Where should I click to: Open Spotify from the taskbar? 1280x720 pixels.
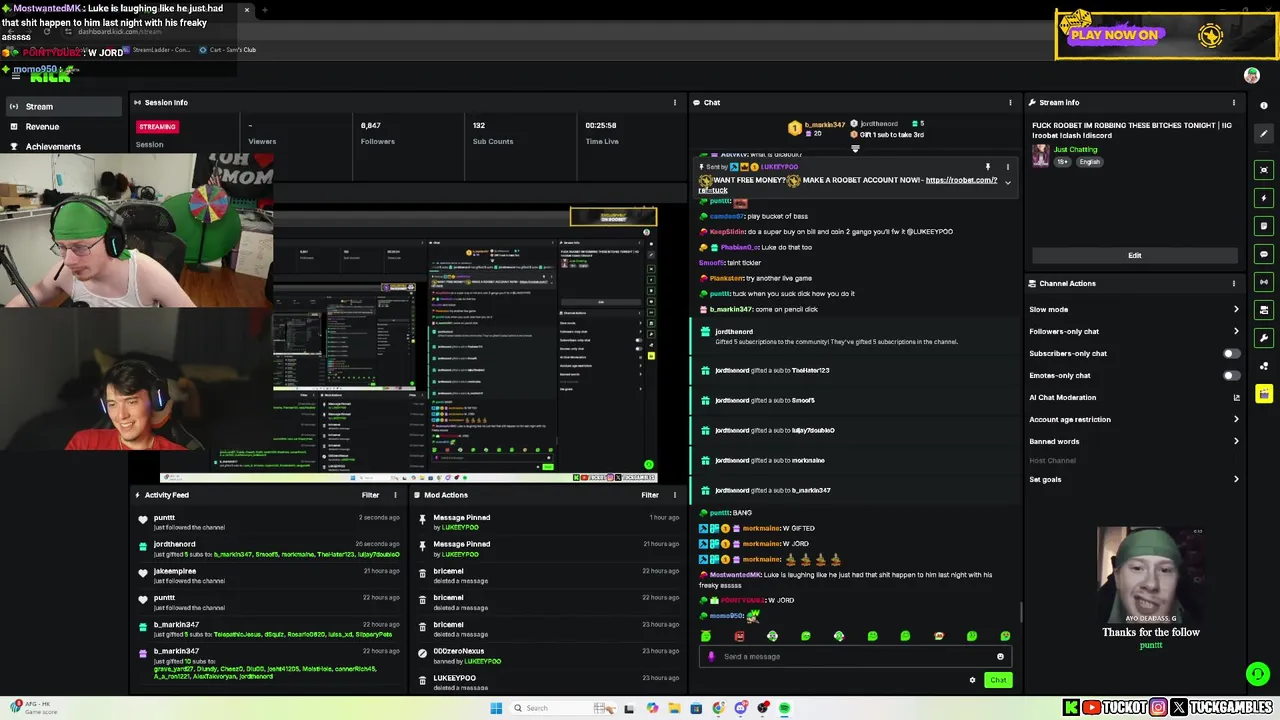click(x=785, y=708)
